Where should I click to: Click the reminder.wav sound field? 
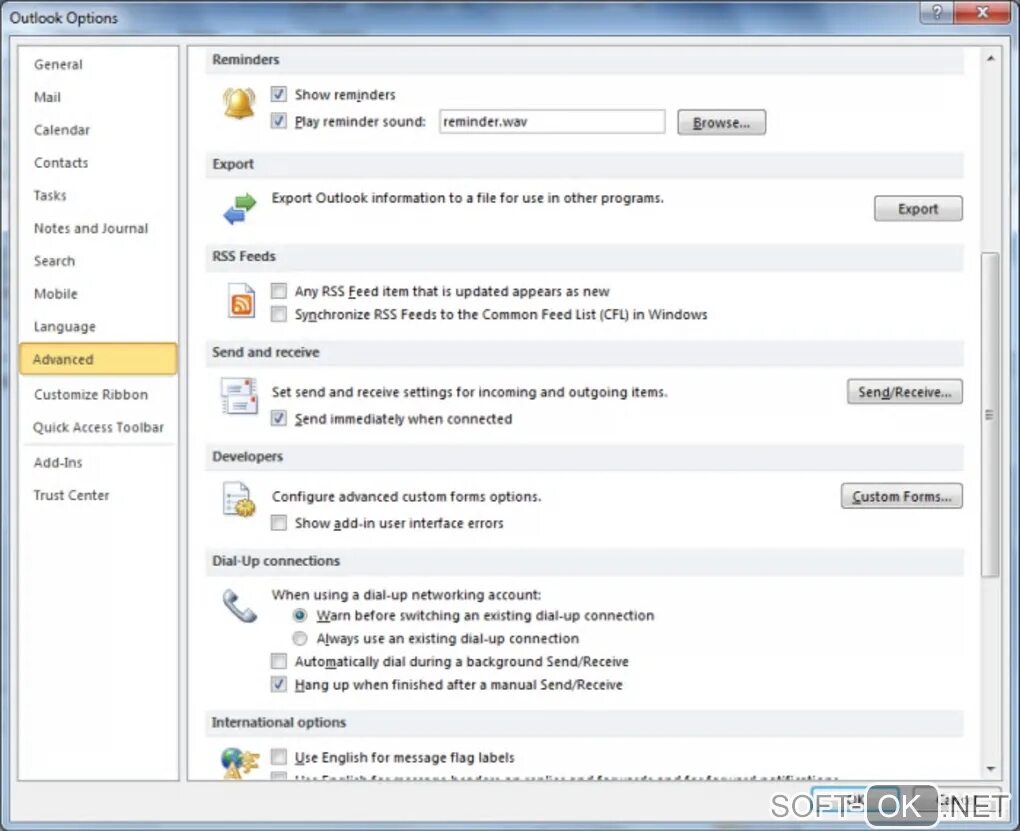pyautogui.click(x=551, y=121)
